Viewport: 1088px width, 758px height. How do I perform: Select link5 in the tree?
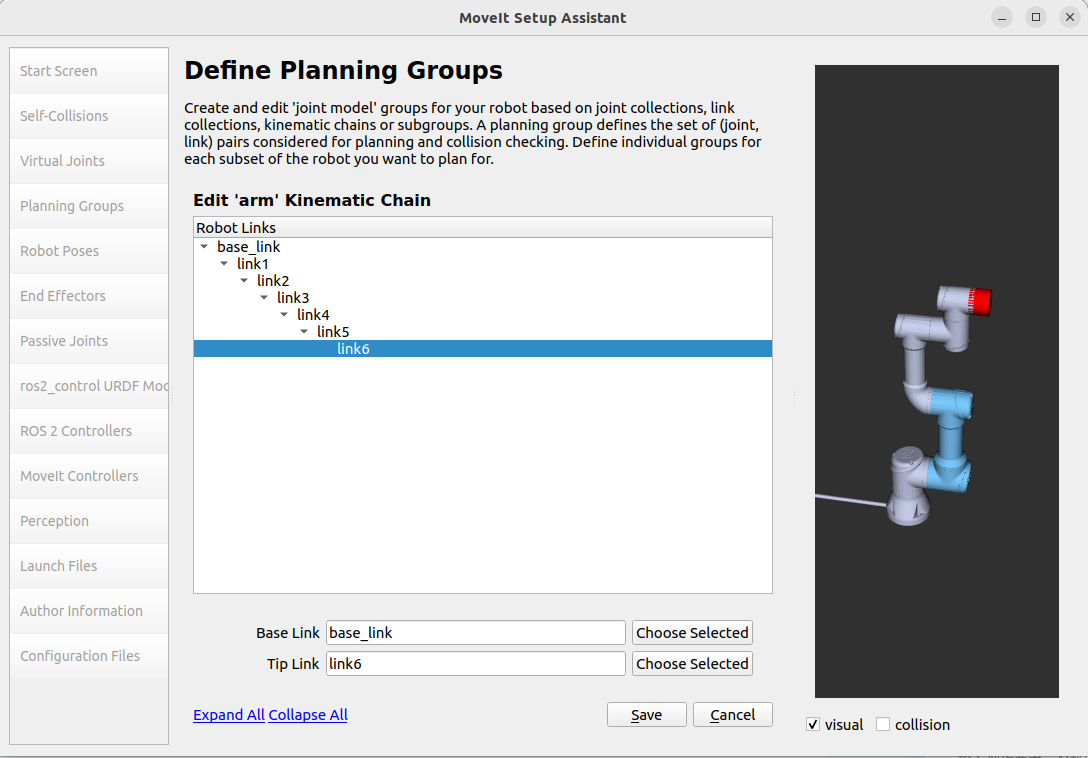tap(333, 332)
